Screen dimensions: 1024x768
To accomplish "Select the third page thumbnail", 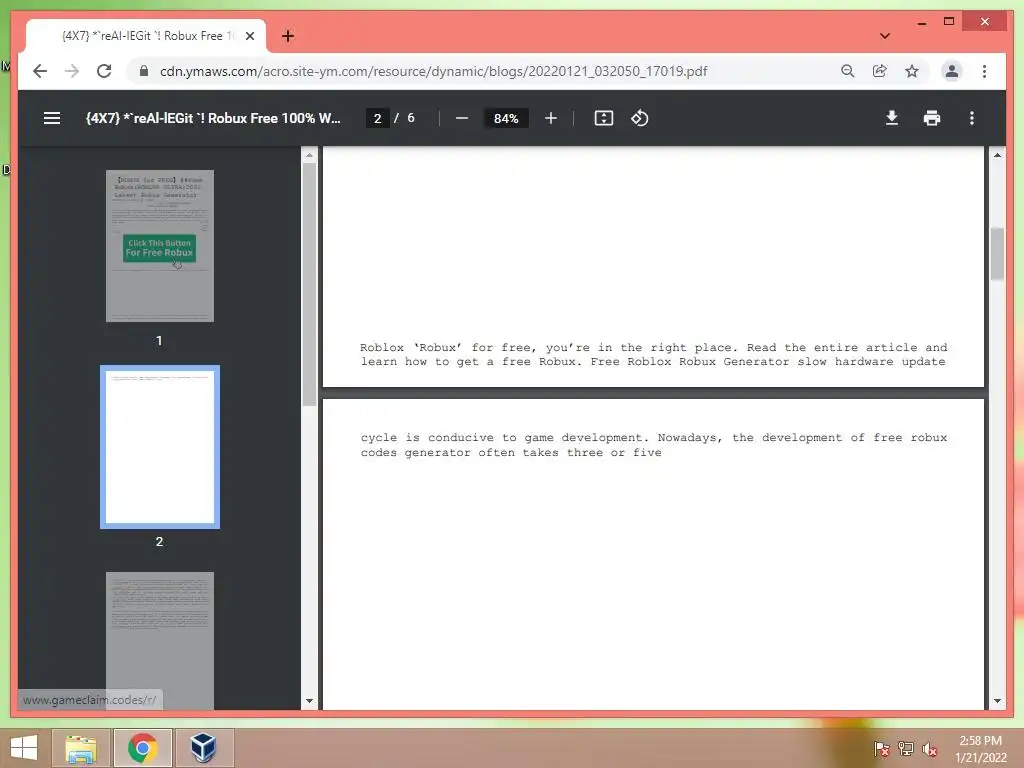I will 159,641.
